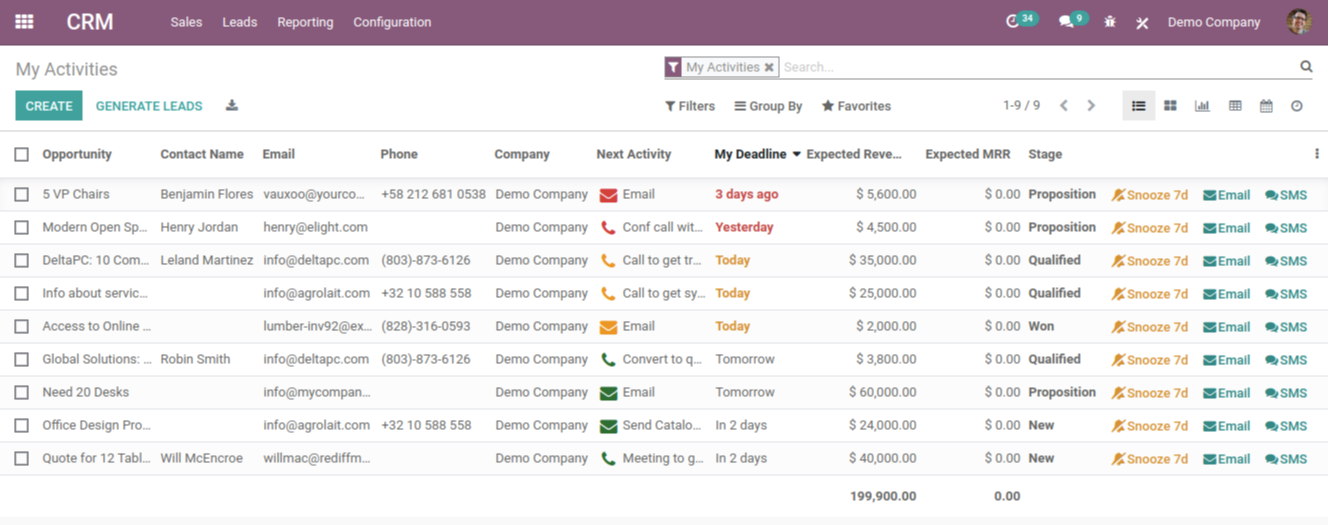Toggle the select-all header checkbox
This screenshot has height=525, width=1329.
(x=22, y=155)
